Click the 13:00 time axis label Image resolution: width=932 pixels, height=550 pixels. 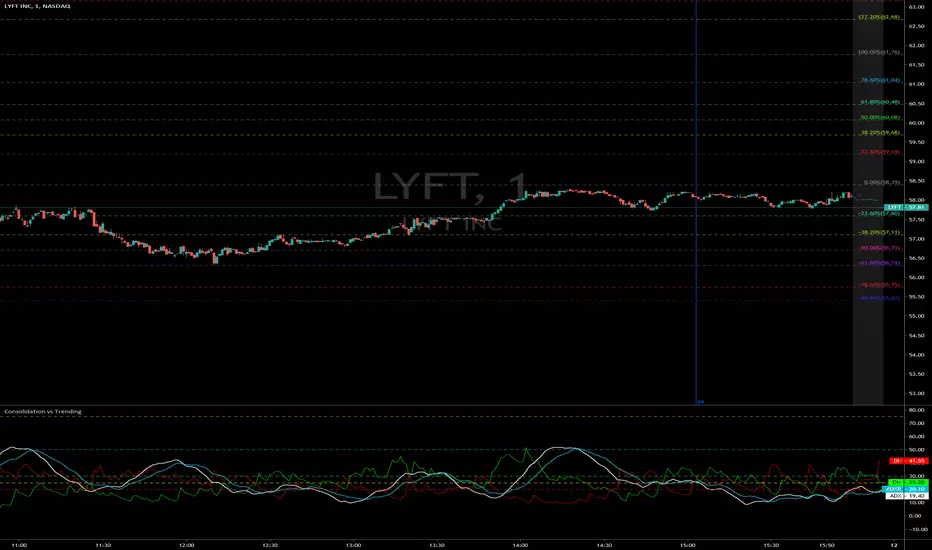coord(354,545)
